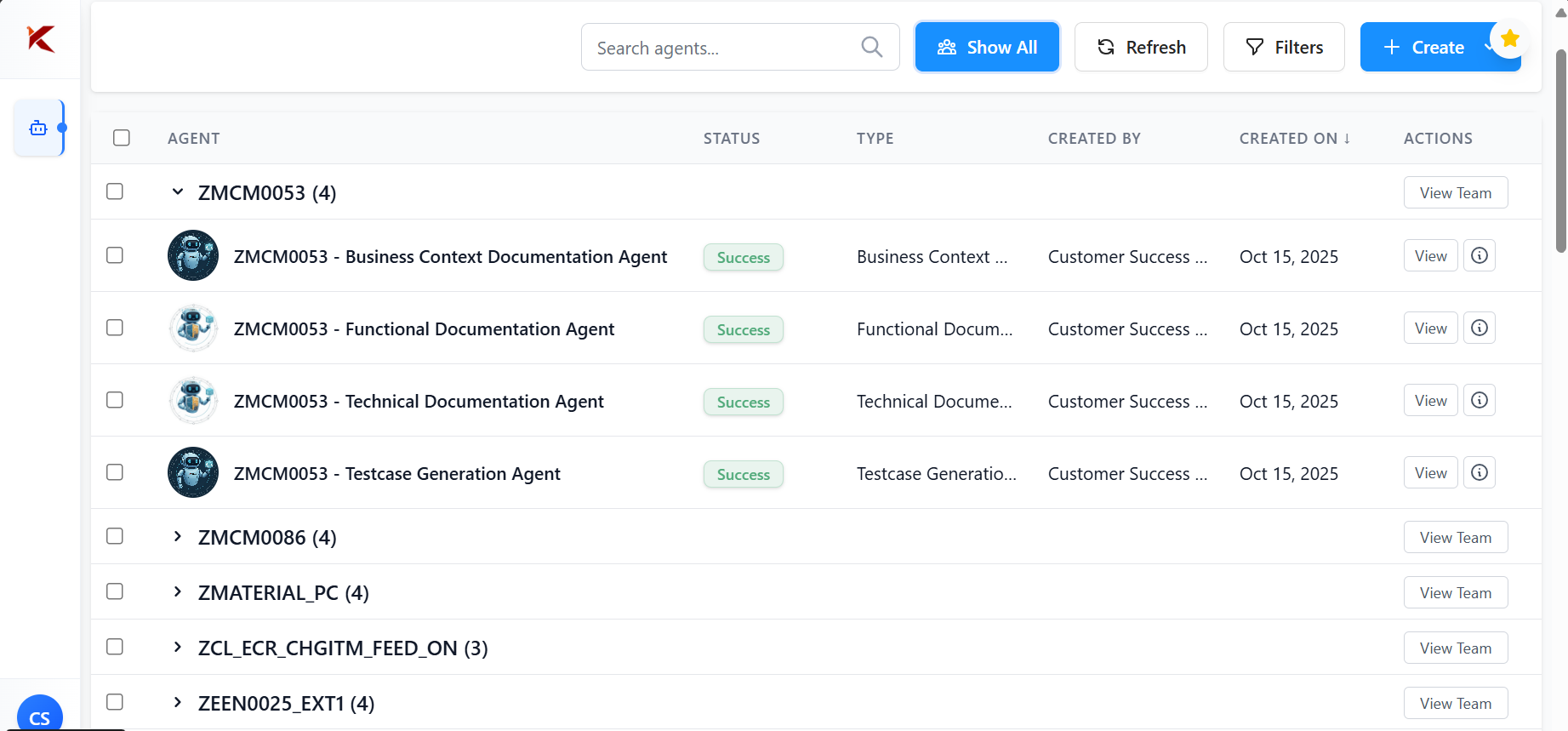
Task: Collapse the ZMCM0053 group
Action: tap(177, 192)
